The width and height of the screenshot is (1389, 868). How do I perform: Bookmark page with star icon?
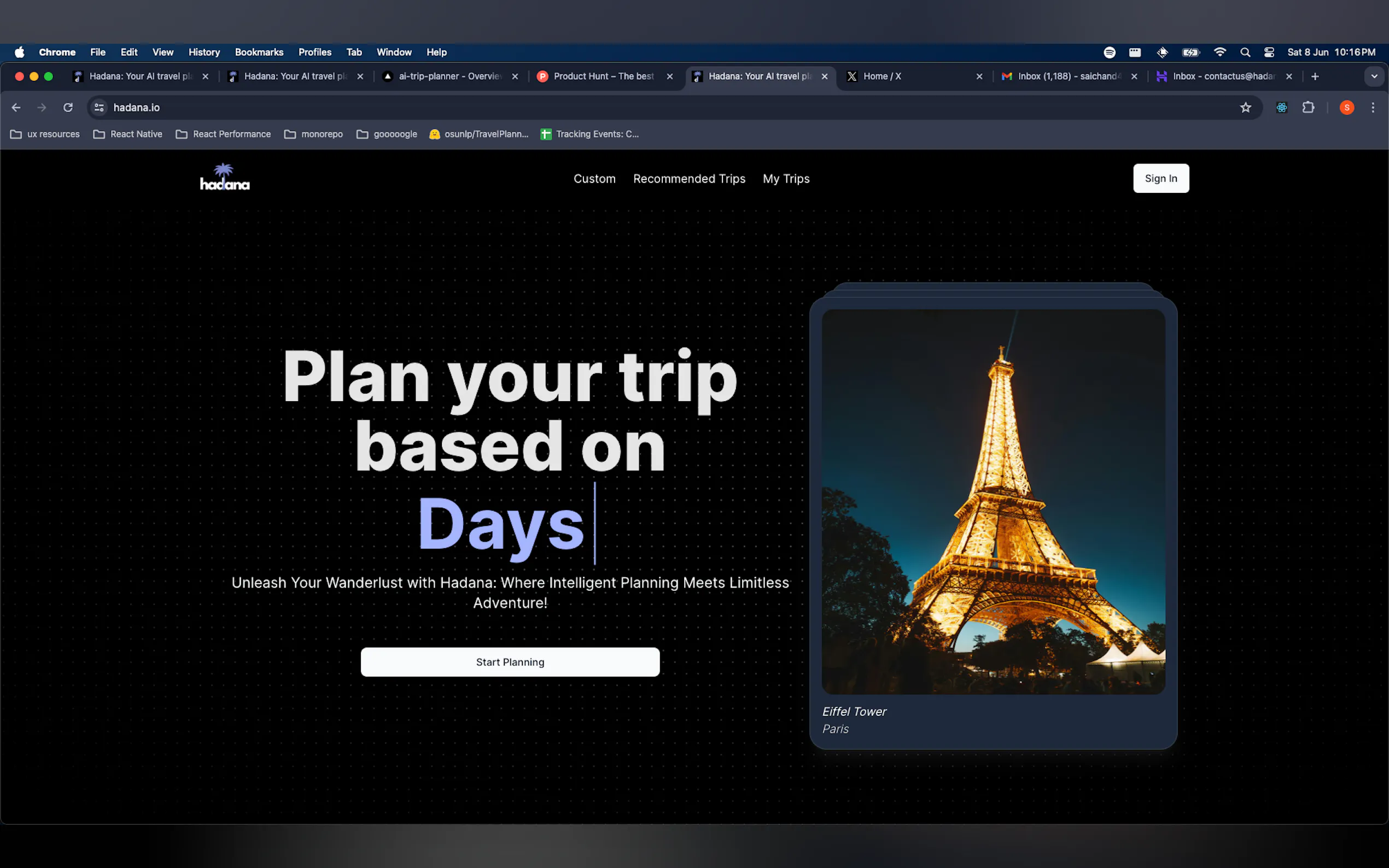click(1245, 107)
